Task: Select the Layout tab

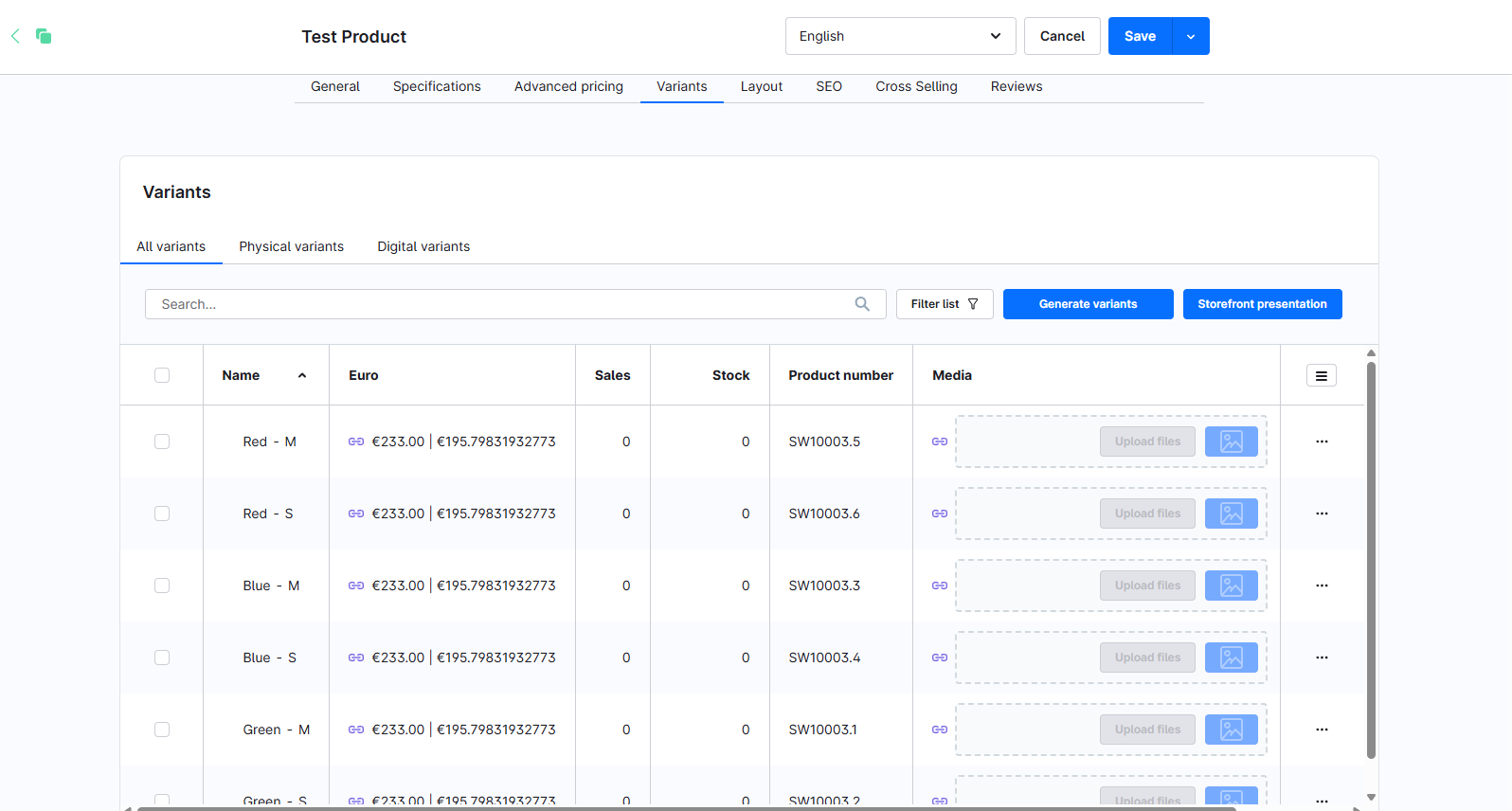Action: pyautogui.click(x=762, y=86)
